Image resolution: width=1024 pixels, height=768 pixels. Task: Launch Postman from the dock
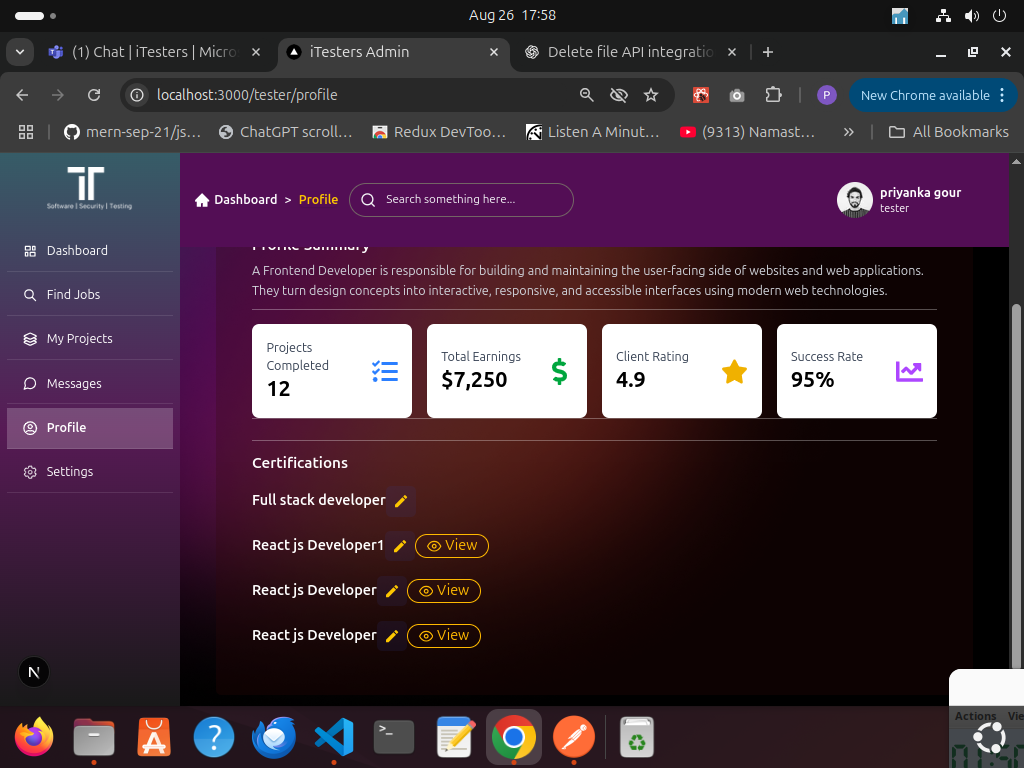[x=574, y=739]
